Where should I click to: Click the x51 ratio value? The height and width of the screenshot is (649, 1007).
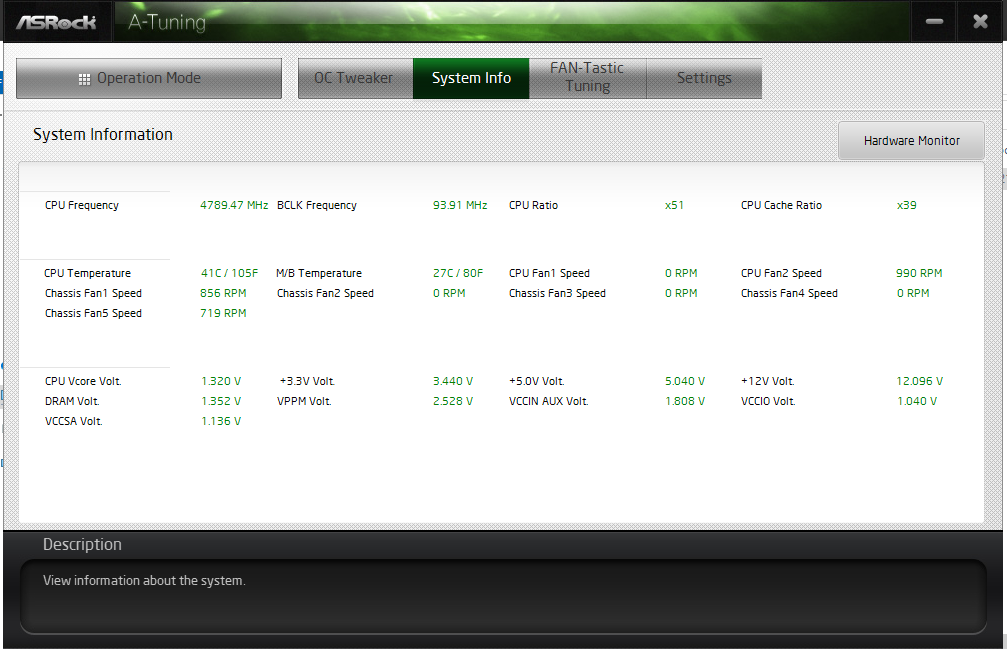(x=674, y=205)
